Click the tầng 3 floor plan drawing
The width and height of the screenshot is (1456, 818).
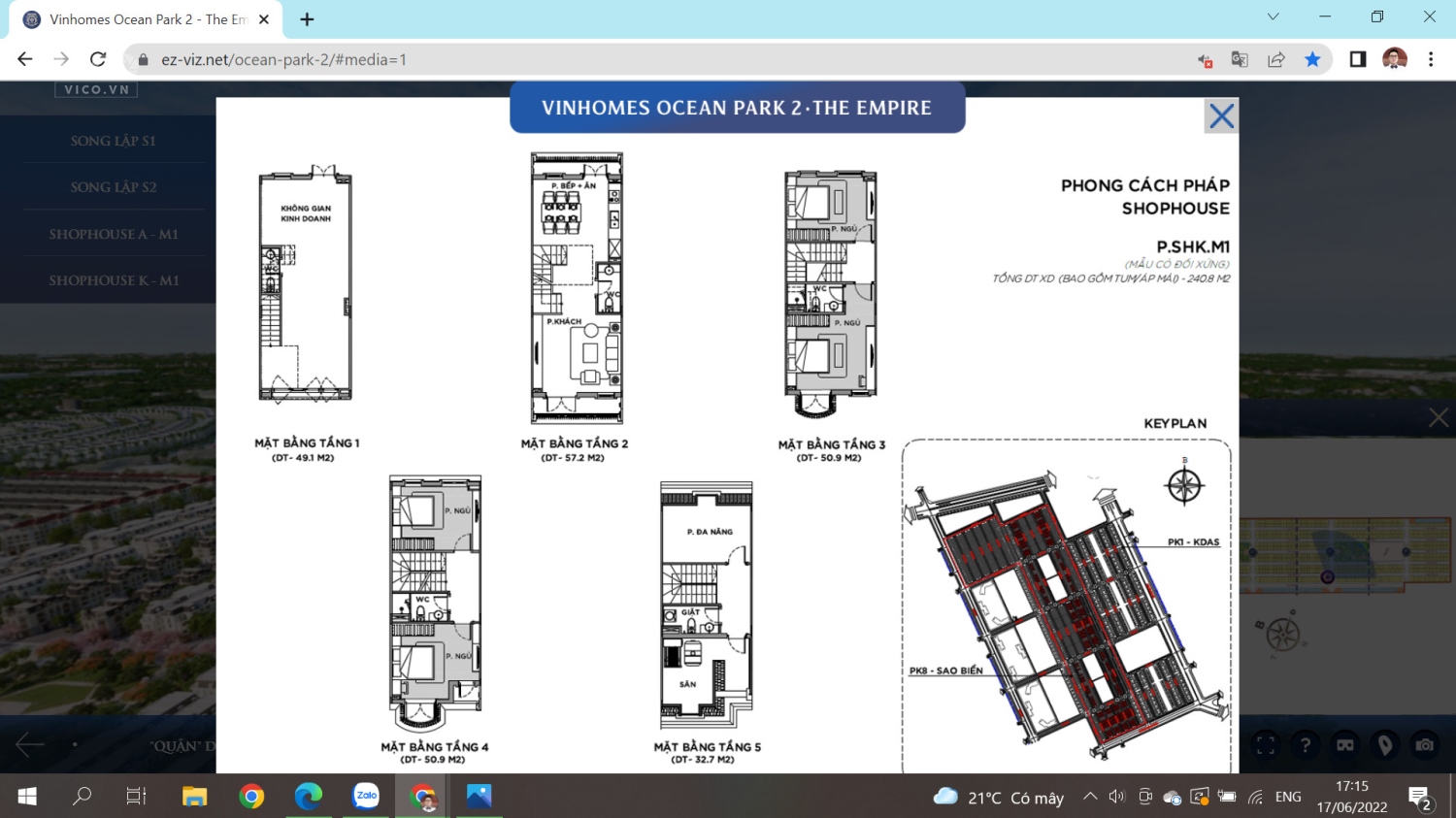[x=831, y=296]
